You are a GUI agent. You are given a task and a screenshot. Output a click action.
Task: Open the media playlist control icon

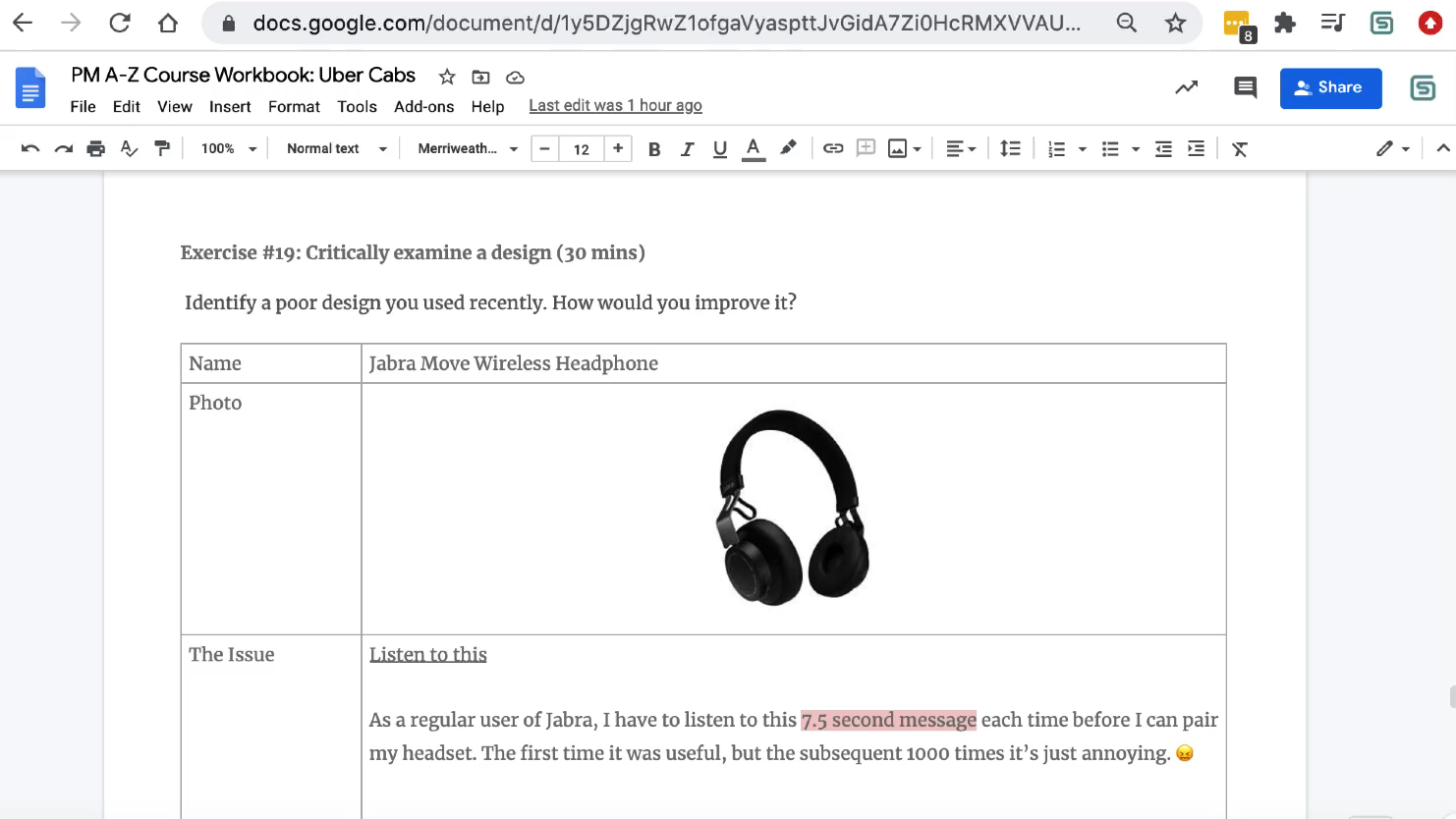pos(1333,23)
